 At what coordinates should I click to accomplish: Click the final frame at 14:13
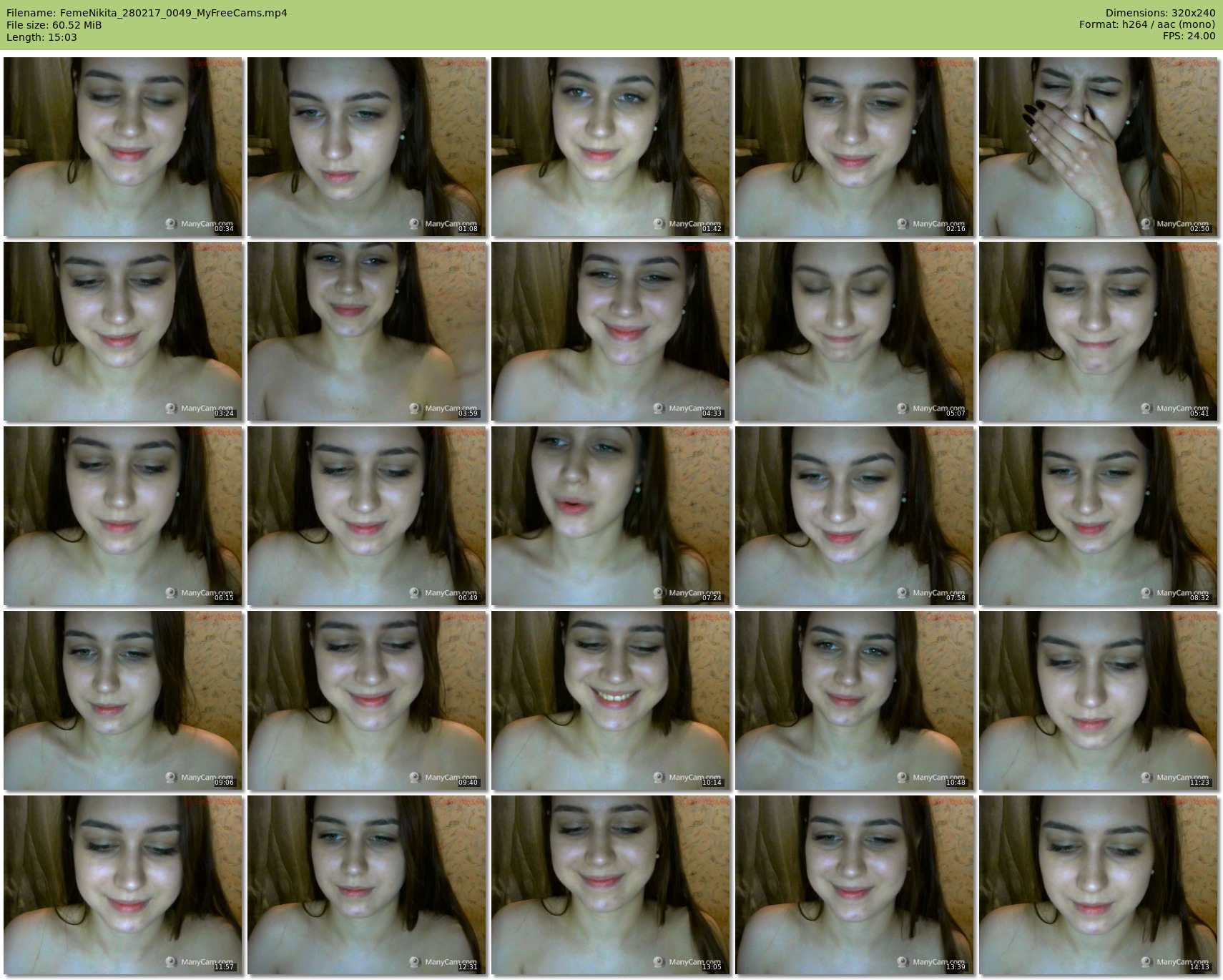click(1099, 885)
